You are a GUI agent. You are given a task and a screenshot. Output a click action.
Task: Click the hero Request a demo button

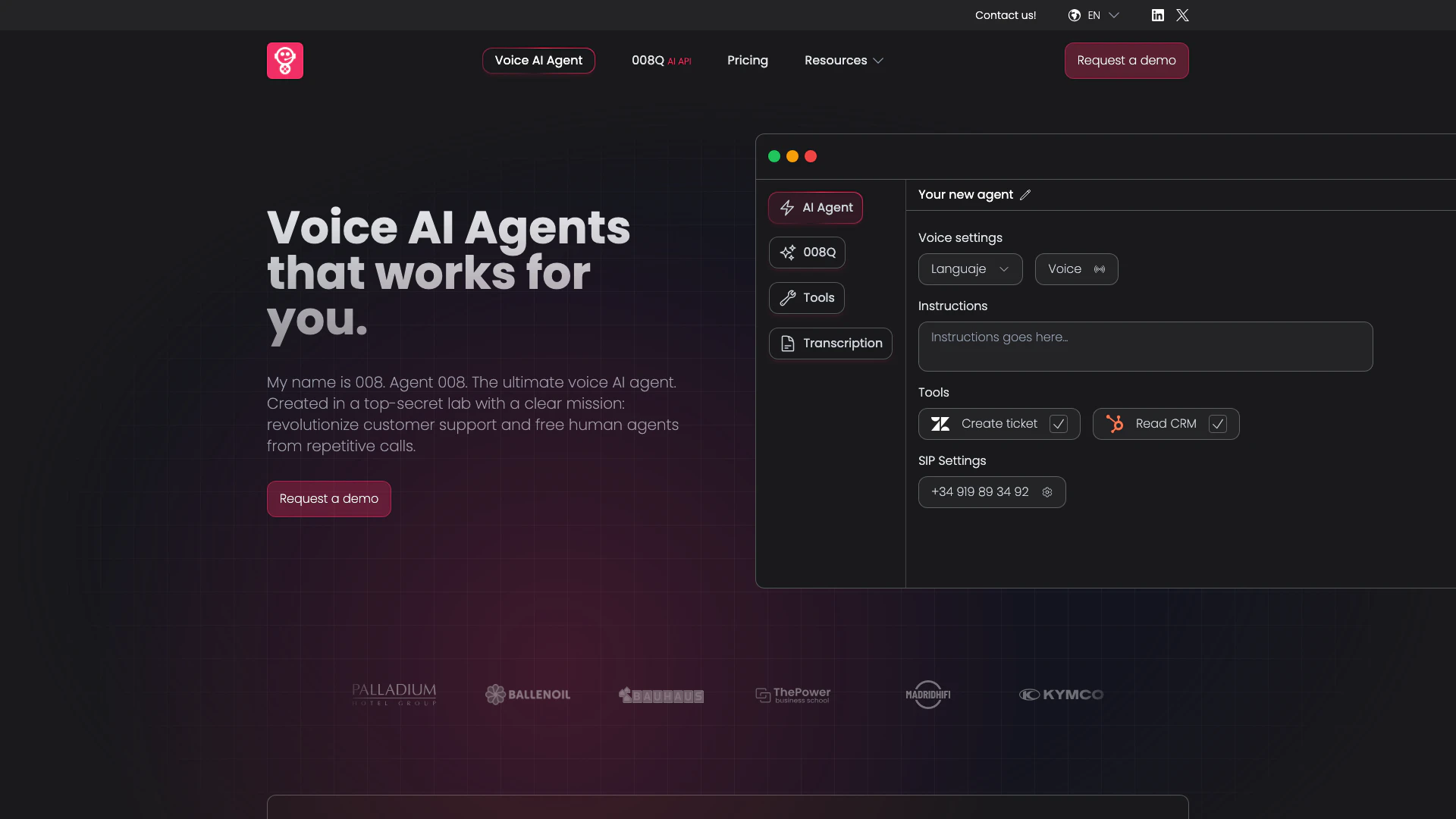point(328,499)
